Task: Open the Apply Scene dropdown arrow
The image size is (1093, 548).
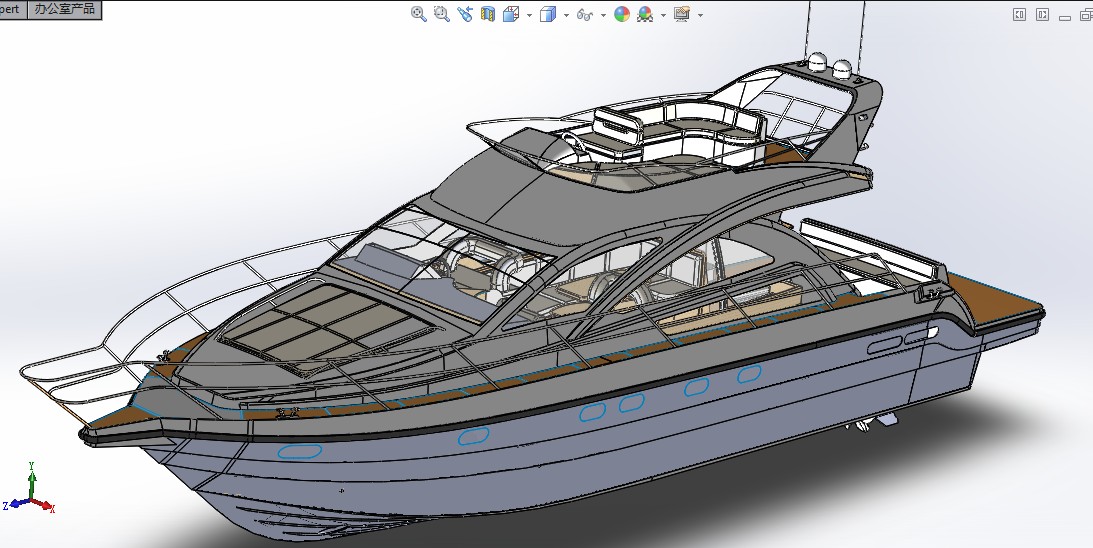Action: click(662, 15)
